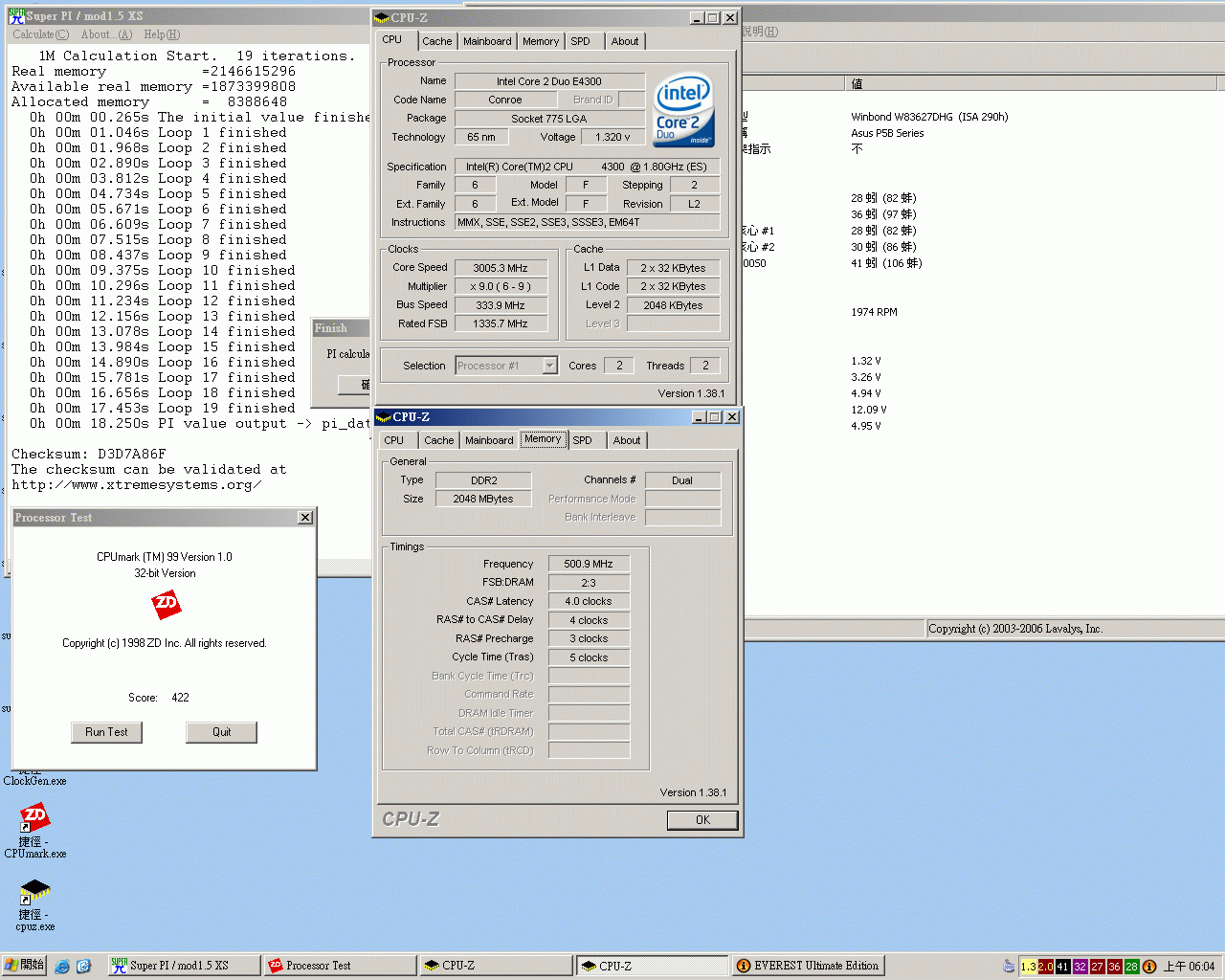Click the yellow 1.3 tray icon

tap(1028, 967)
